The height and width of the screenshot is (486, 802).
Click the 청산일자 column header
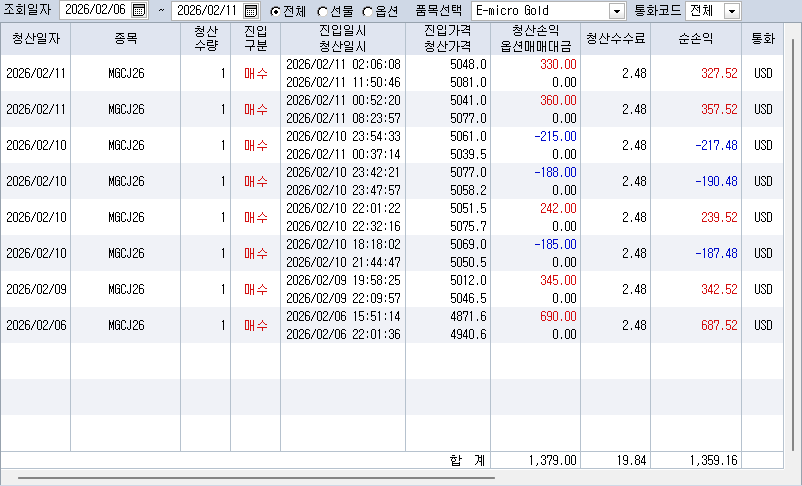[x=36, y=38]
